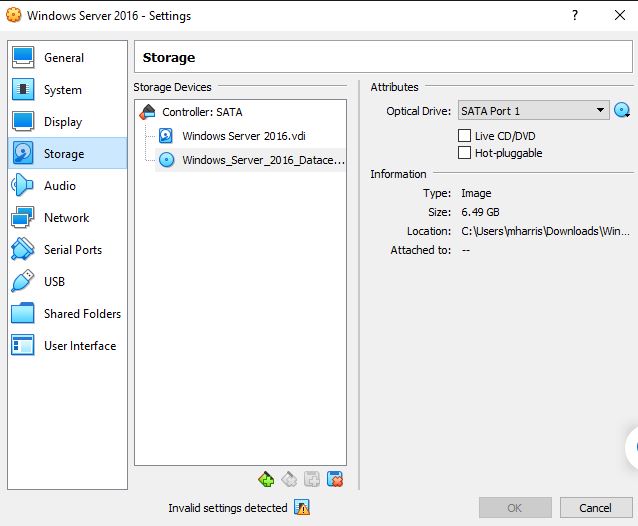
Task: Click the remove storage controller icon
Action: point(289,480)
